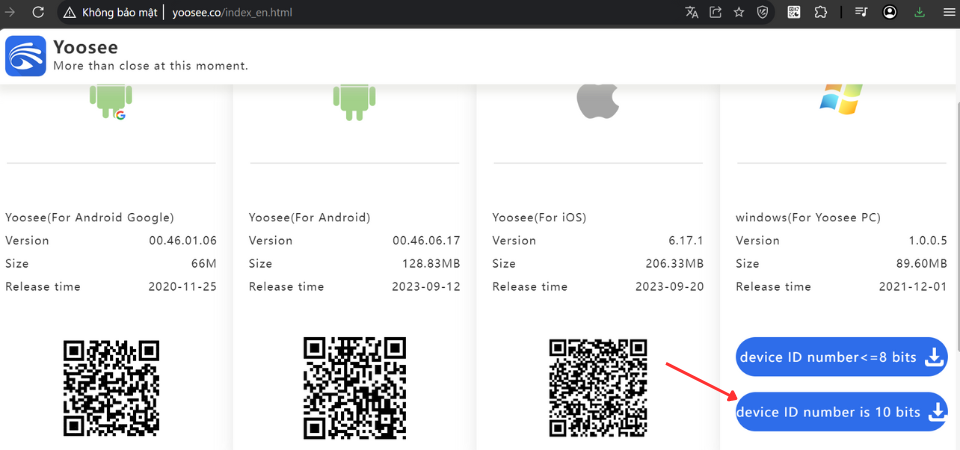This screenshot has width=960, height=450.
Task: Click the Yoosee logo icon
Action: click(x=26, y=56)
